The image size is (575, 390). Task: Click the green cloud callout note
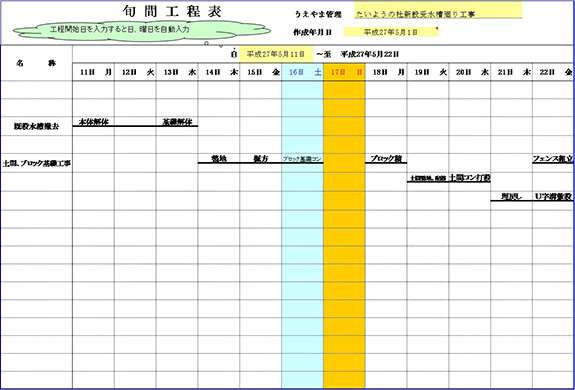142,30
